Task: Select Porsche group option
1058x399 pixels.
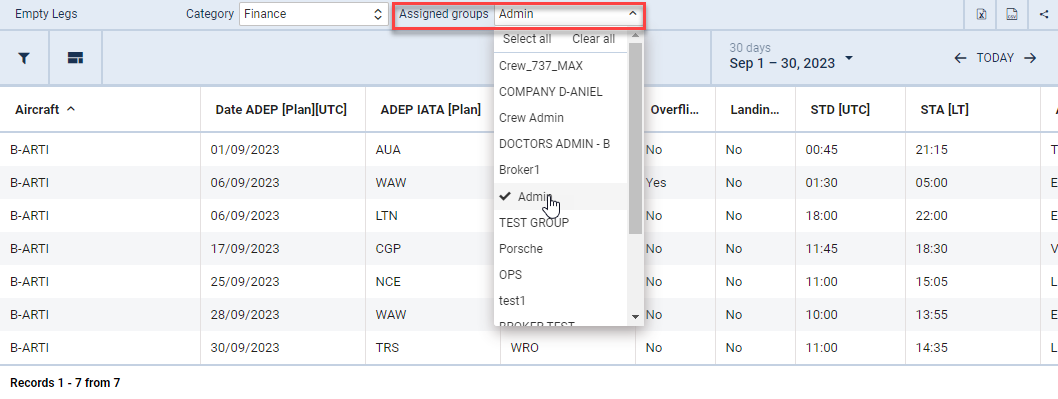Action: (561, 248)
